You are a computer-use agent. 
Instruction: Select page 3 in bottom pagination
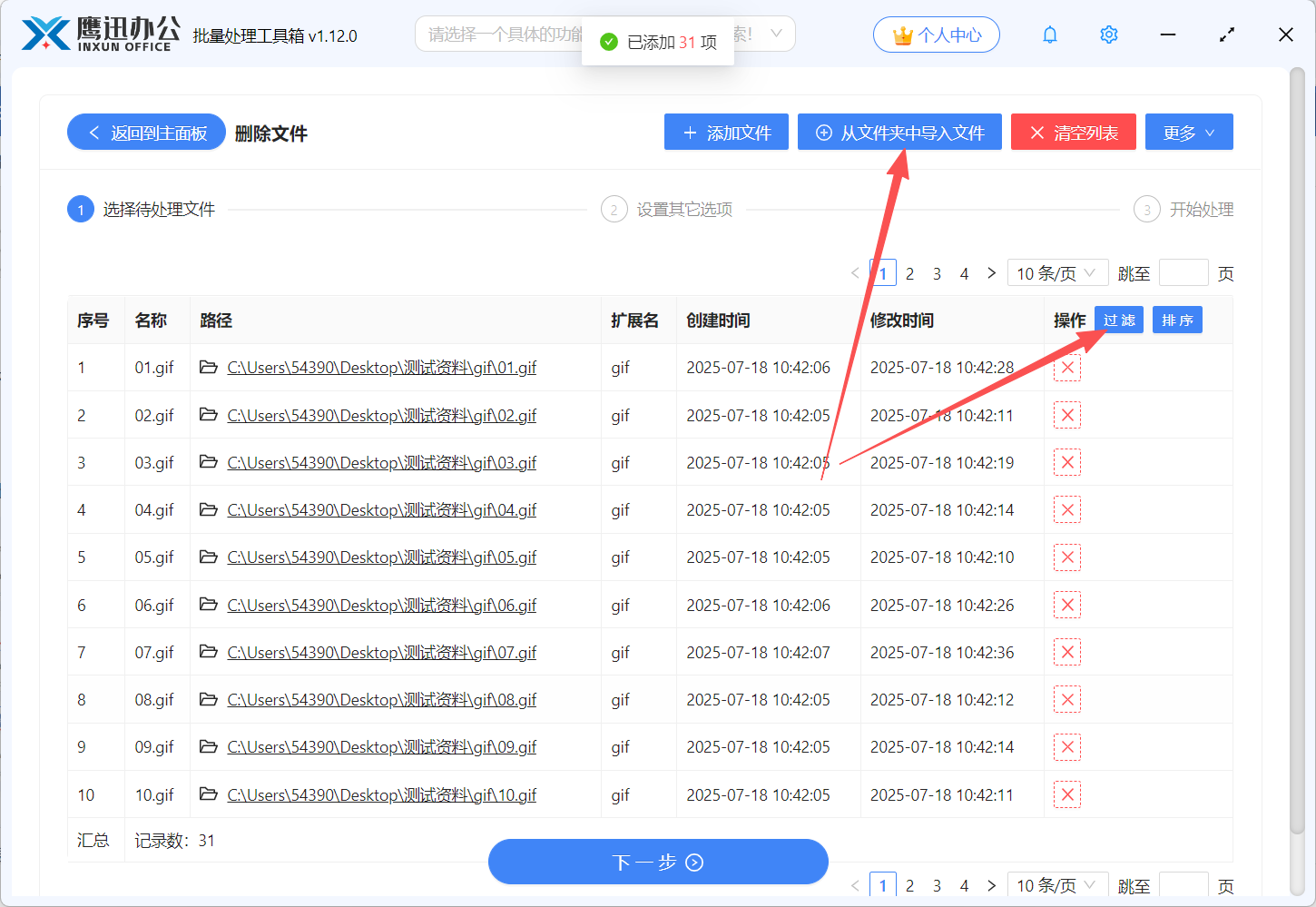coord(937,885)
